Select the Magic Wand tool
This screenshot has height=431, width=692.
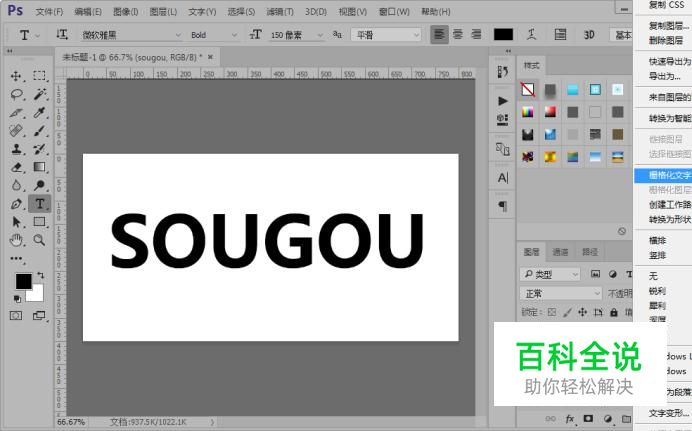pyautogui.click(x=39, y=94)
